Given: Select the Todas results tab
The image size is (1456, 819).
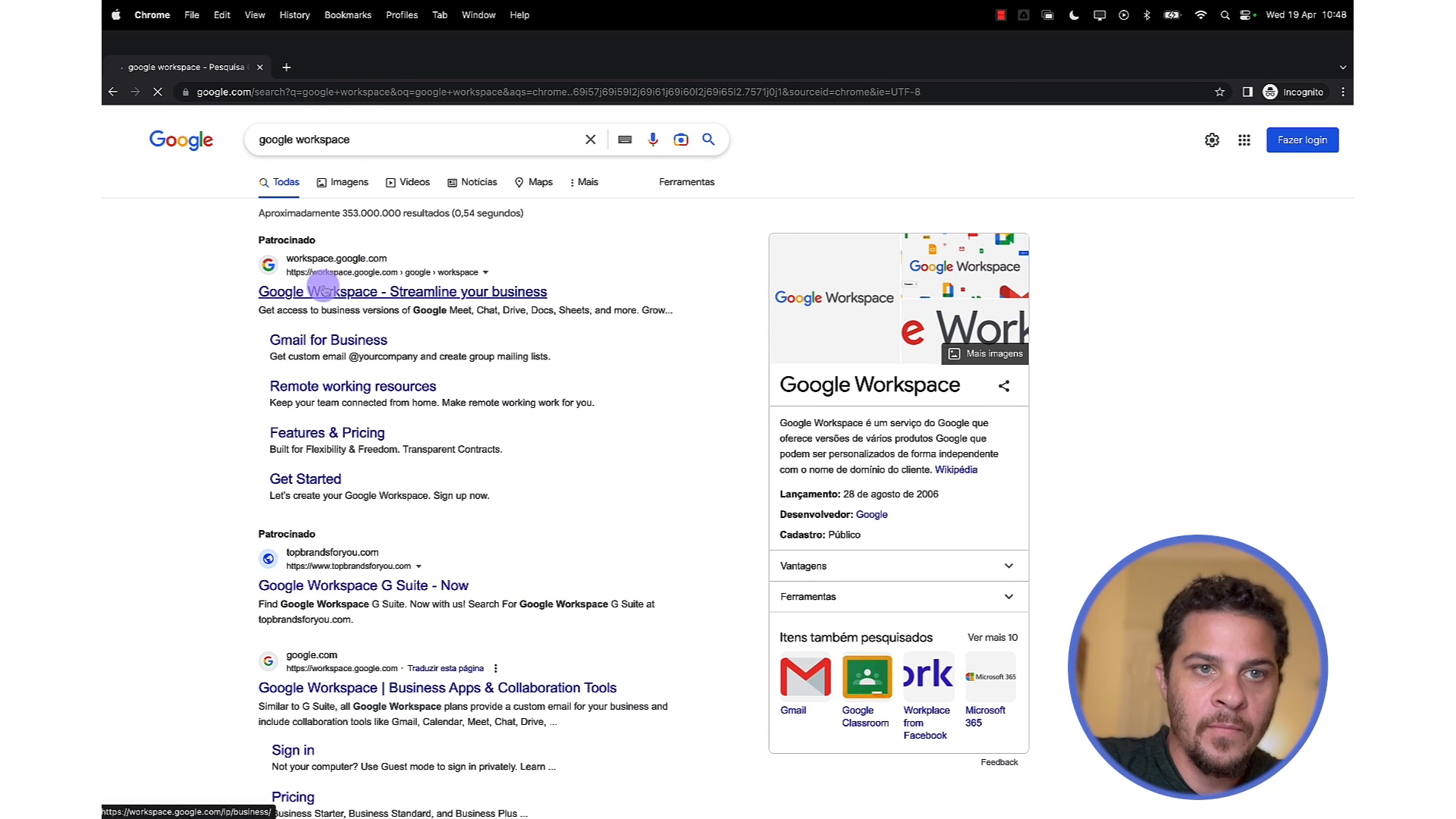Looking at the screenshot, I should 279,182.
